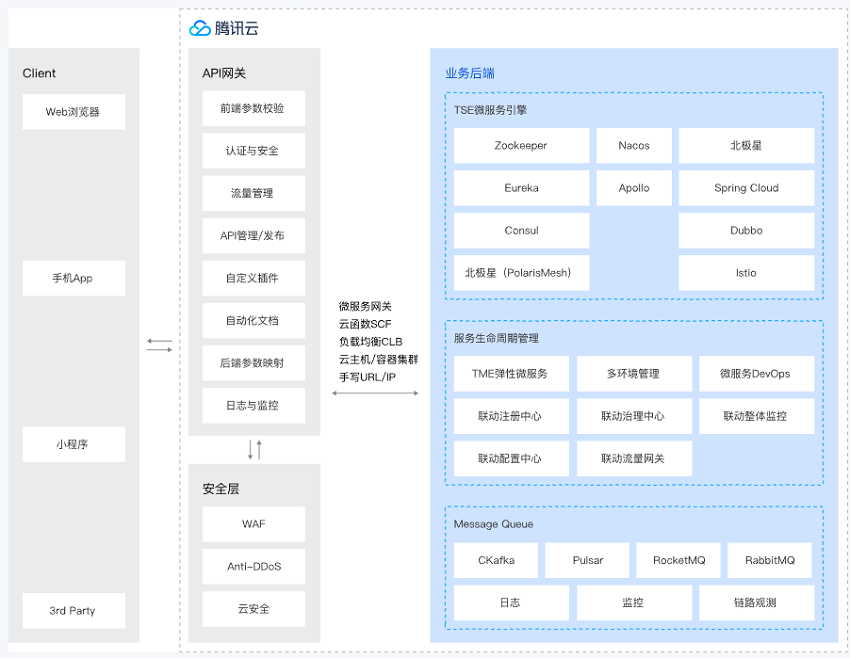Click the Anti-DDoS box
Image resolution: width=850 pixels, height=658 pixels.
coord(254,566)
